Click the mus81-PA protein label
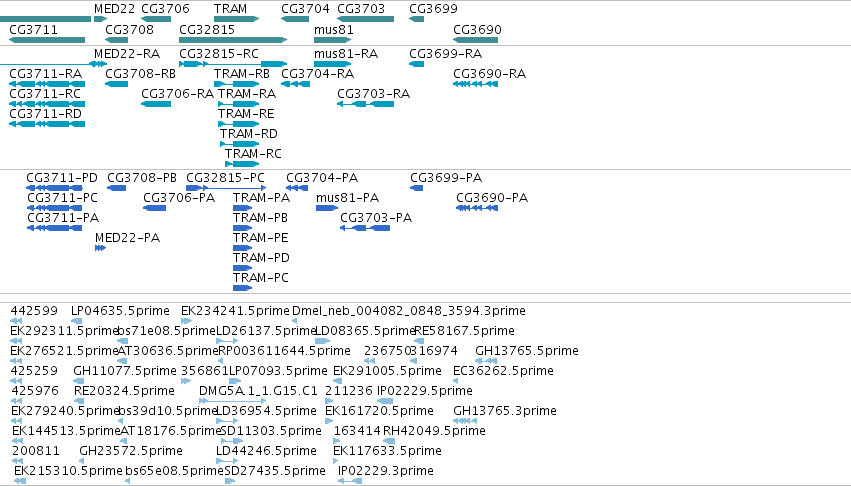This screenshot has height=486, width=851. pos(347,198)
